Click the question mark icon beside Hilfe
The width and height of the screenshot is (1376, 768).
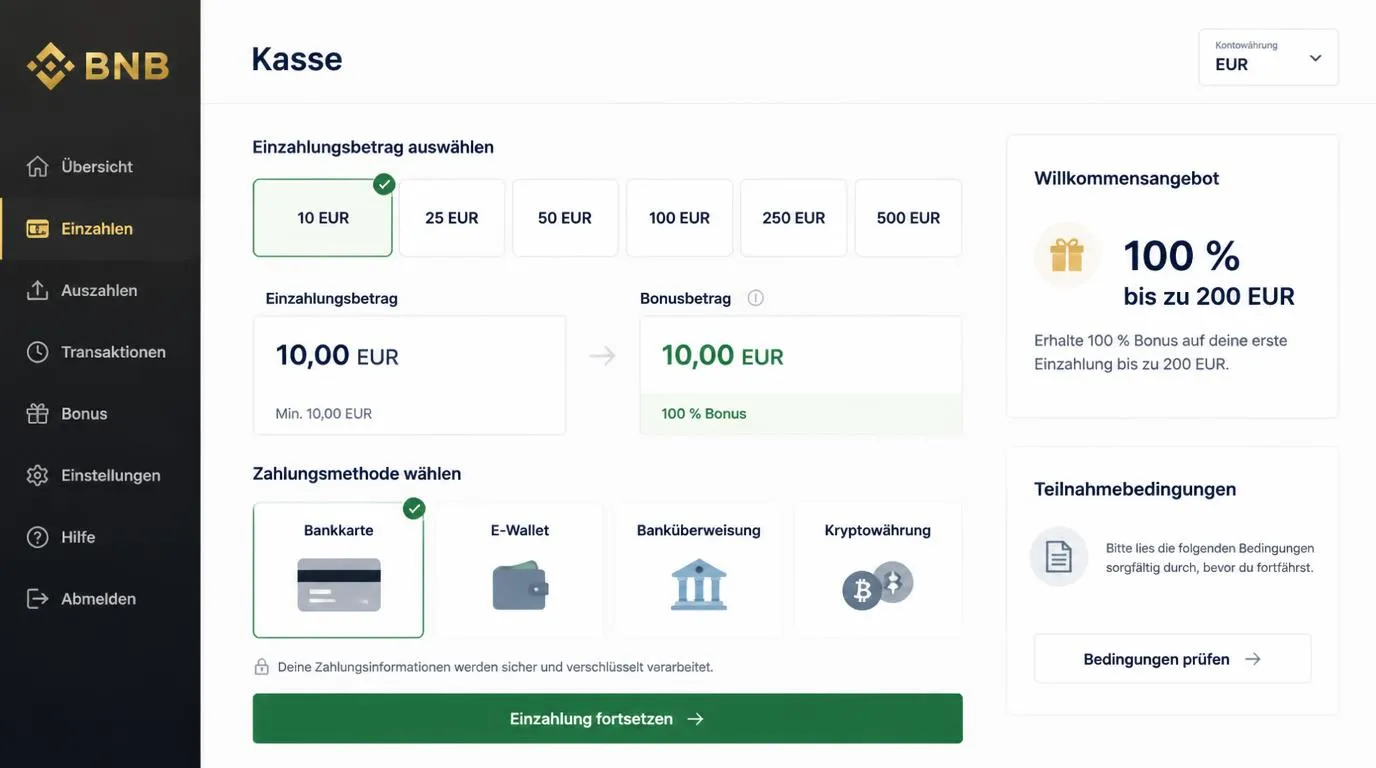(x=37, y=537)
